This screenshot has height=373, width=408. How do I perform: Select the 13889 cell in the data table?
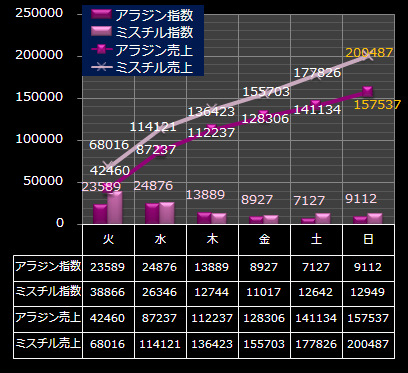click(x=212, y=267)
